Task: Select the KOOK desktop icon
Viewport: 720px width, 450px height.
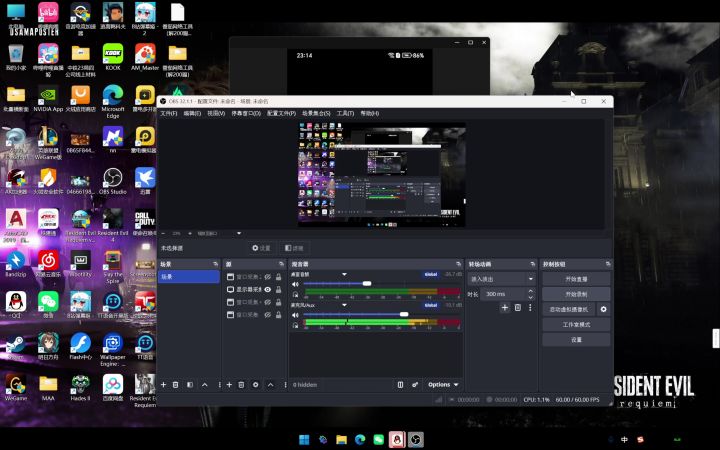Action: point(112,57)
